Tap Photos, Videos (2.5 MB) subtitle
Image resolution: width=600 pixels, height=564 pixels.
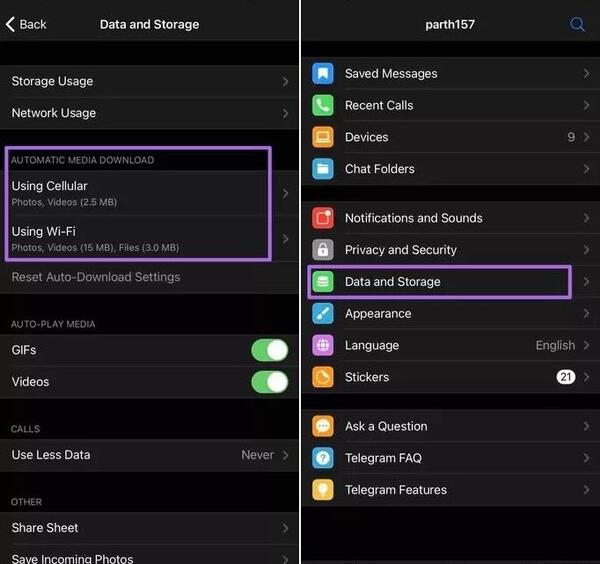[64, 202]
